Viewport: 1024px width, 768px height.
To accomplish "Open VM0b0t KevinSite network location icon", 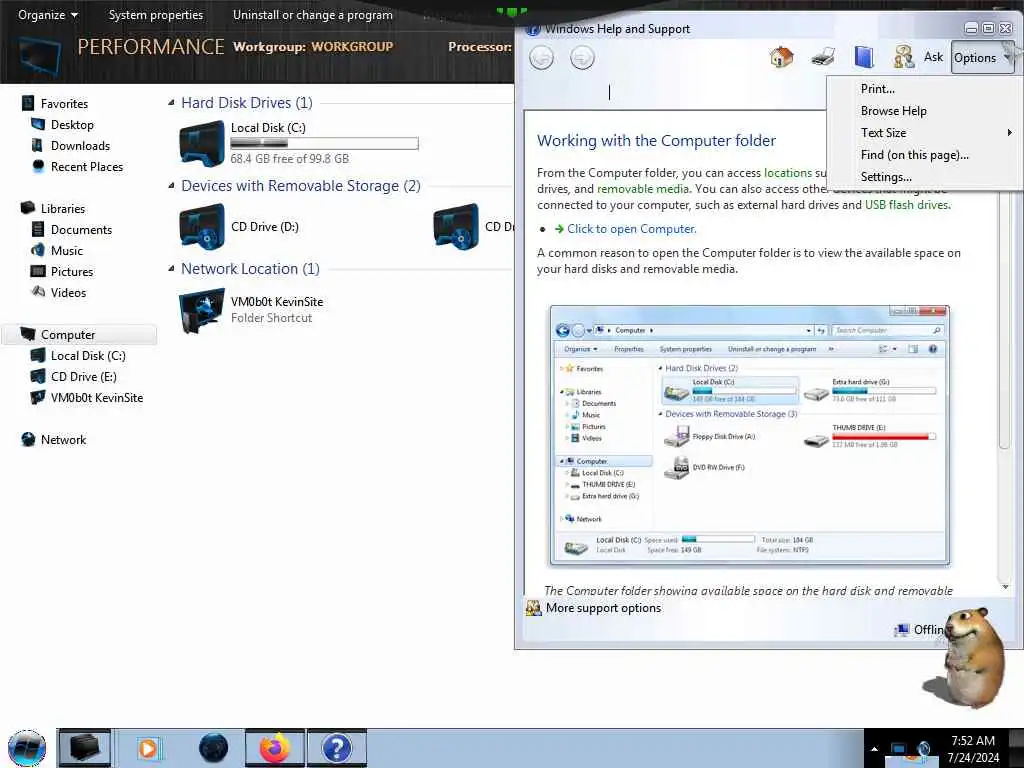I will coord(202,310).
